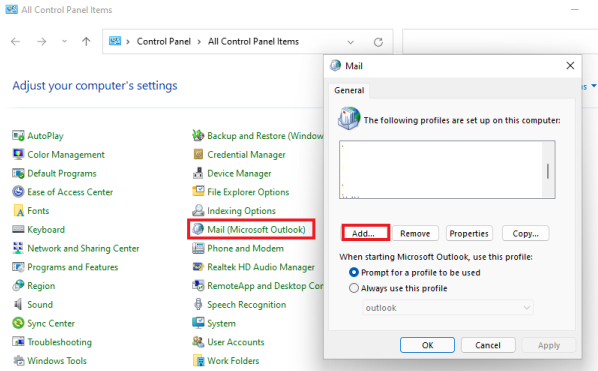Screen dimensions: 598x371
Task: Click the Credential Manager icon
Action: pos(198,154)
